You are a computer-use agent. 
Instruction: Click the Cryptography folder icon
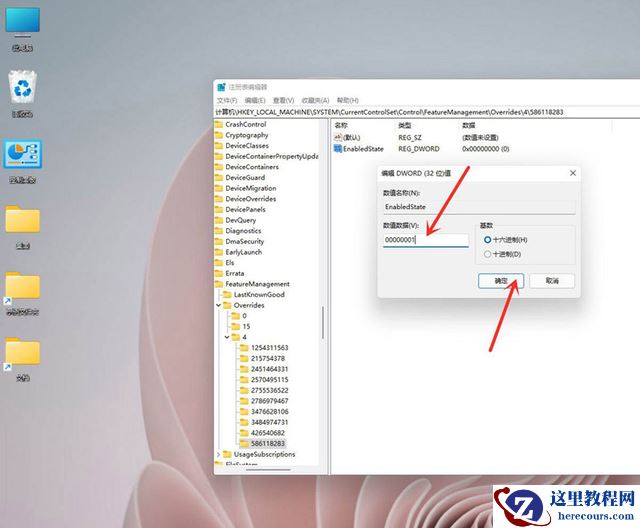219,135
